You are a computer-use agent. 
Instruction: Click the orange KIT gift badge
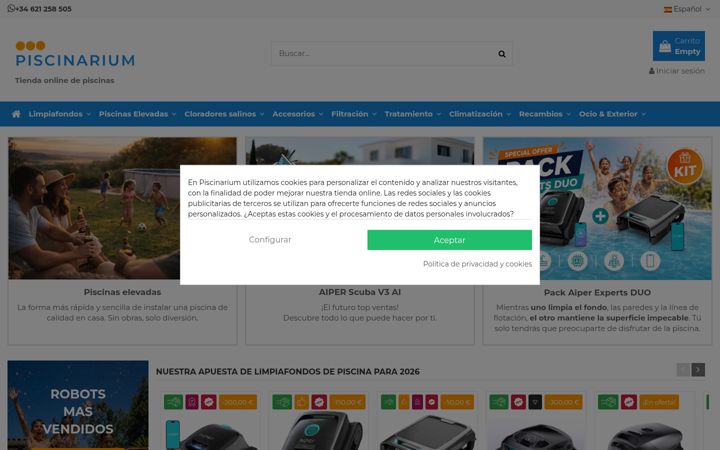685,166
